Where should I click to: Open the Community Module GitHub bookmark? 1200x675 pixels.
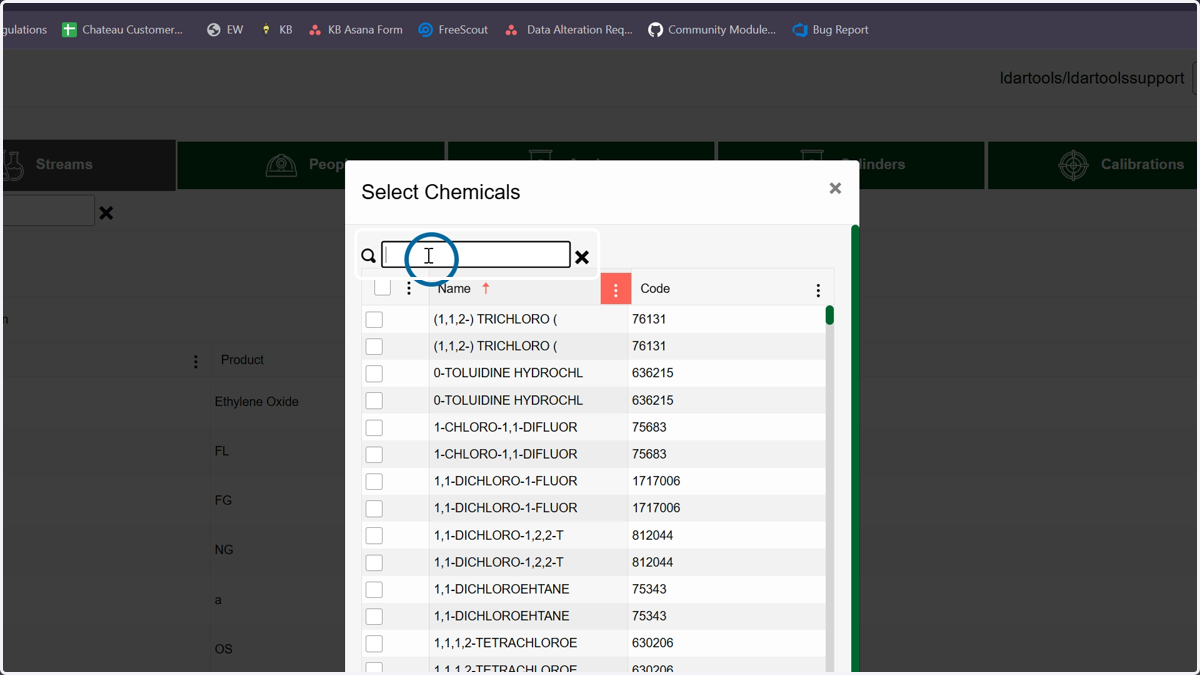[712, 30]
